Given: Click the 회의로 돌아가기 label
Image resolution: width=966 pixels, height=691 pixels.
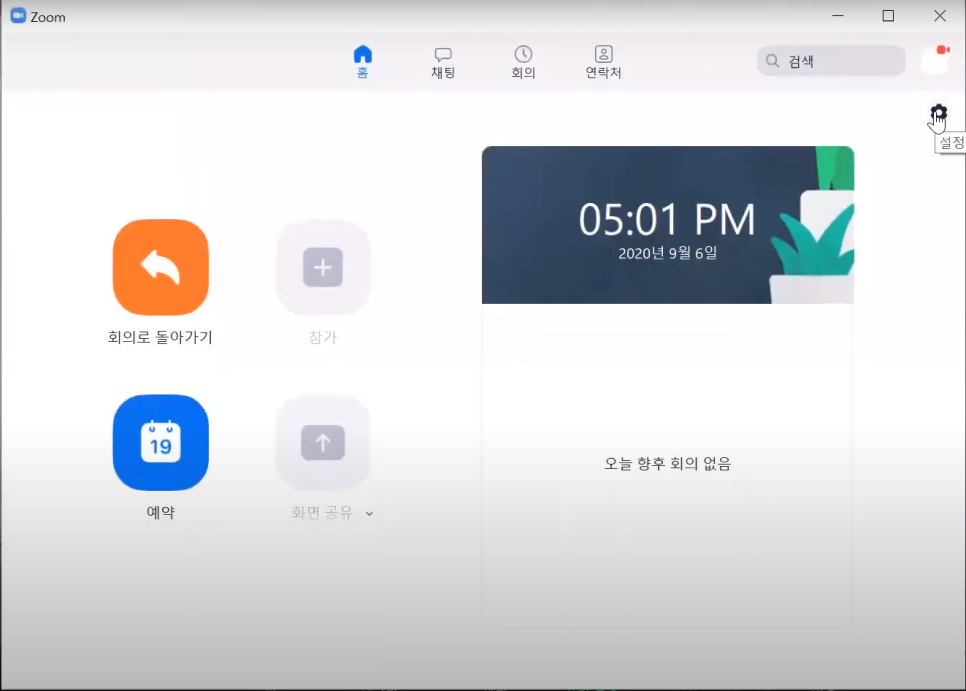Looking at the screenshot, I should (x=160, y=337).
